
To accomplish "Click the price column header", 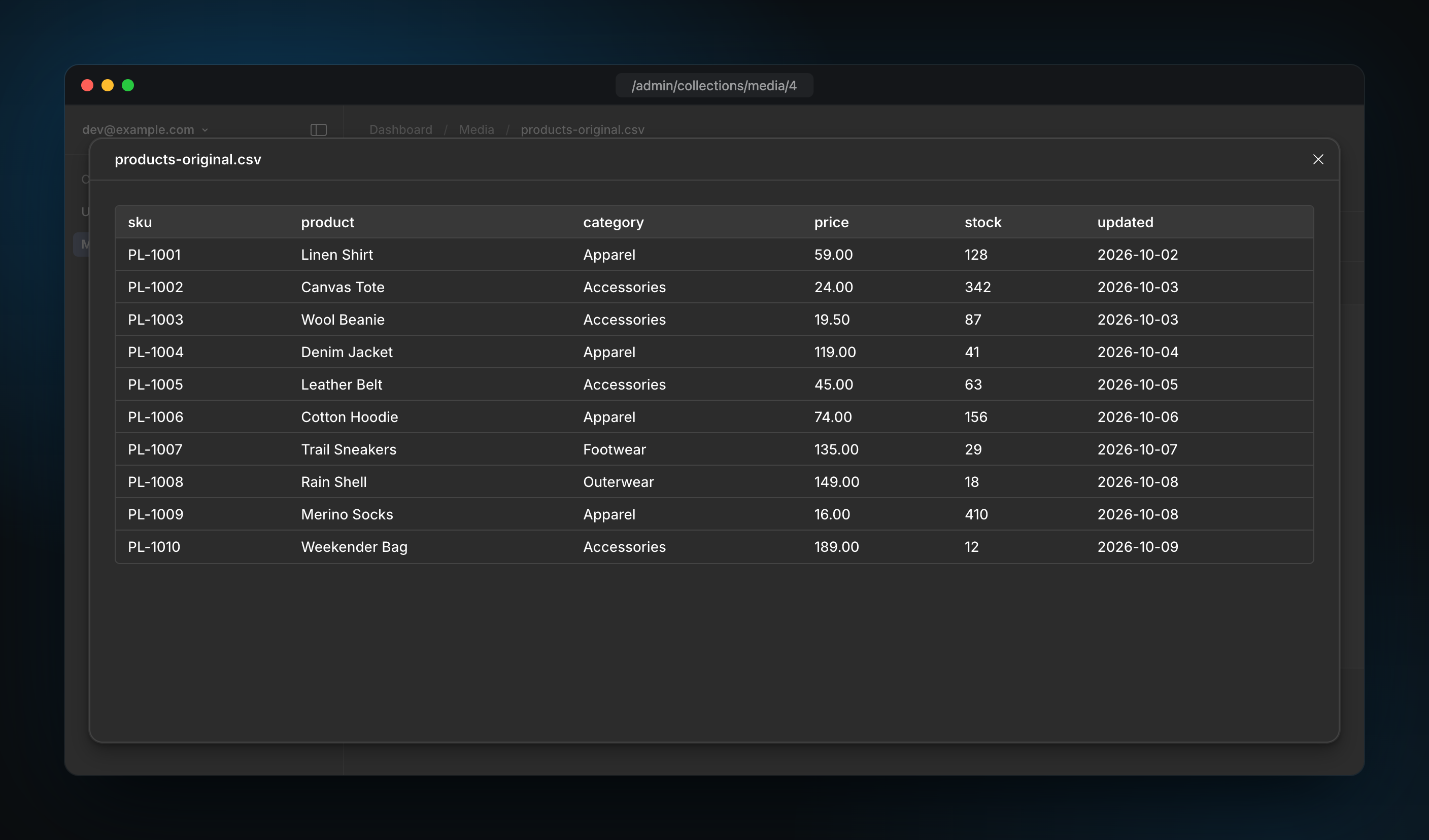I will (831, 222).
